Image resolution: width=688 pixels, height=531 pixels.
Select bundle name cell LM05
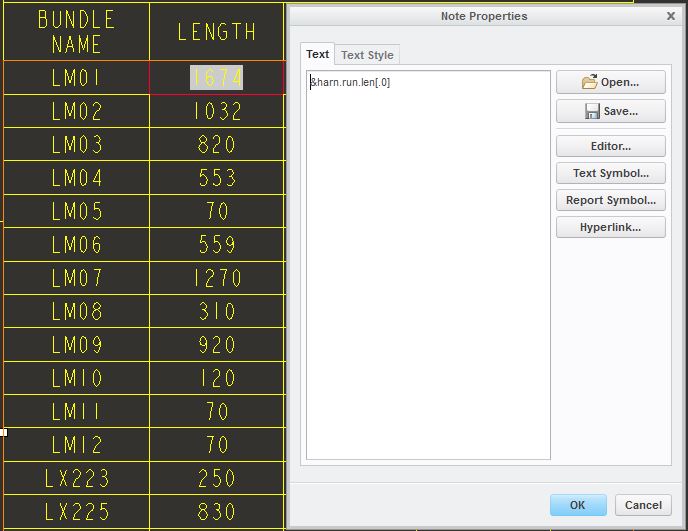(76, 211)
